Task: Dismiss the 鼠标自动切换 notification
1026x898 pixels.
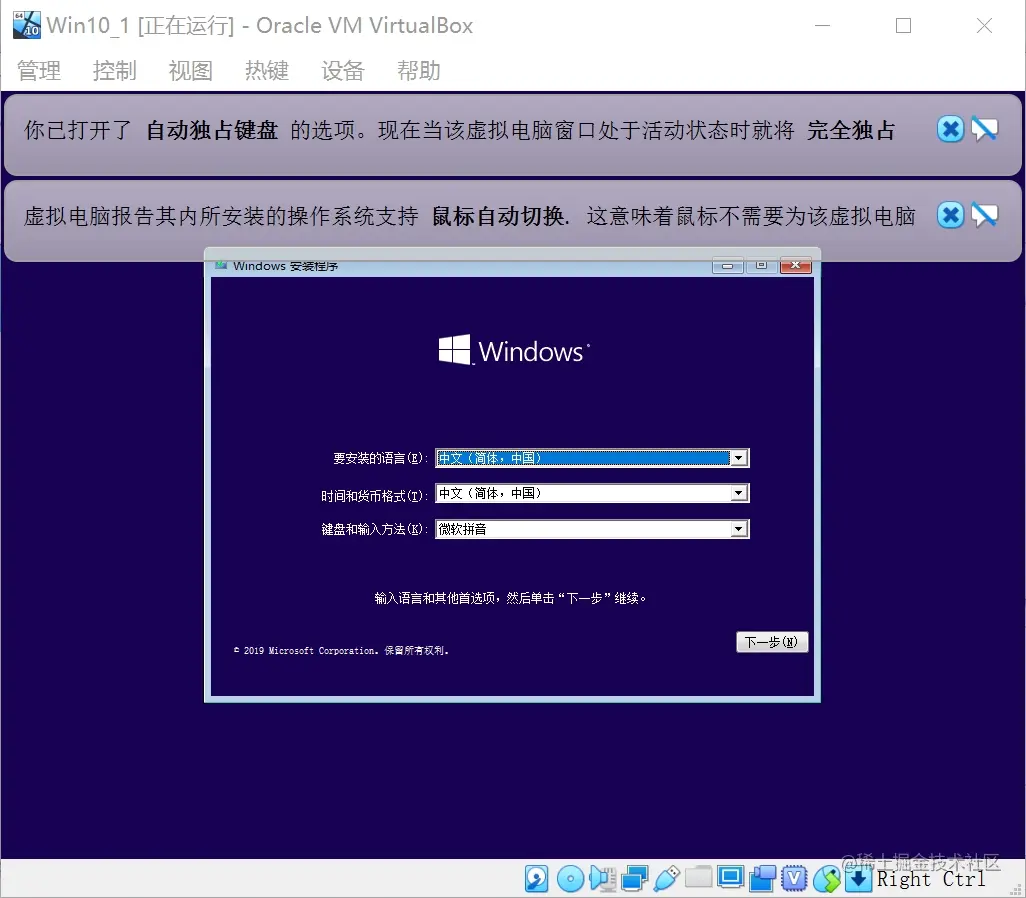Action: click(x=950, y=215)
